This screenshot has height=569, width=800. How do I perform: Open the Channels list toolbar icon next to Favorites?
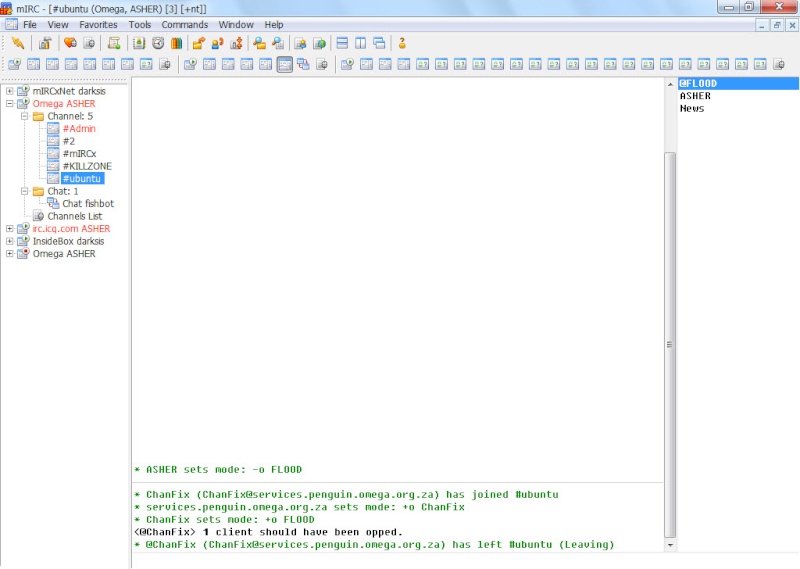coord(89,43)
